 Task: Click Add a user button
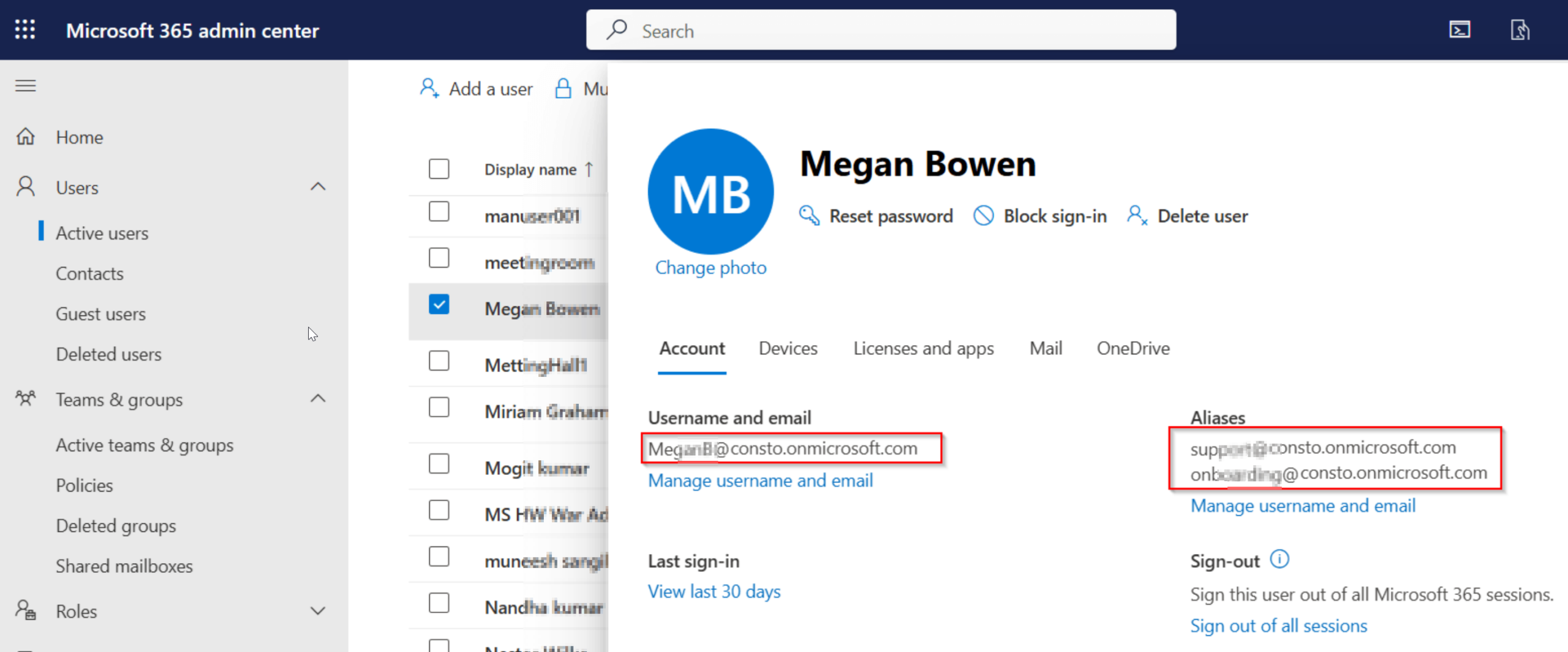pyautogui.click(x=476, y=88)
